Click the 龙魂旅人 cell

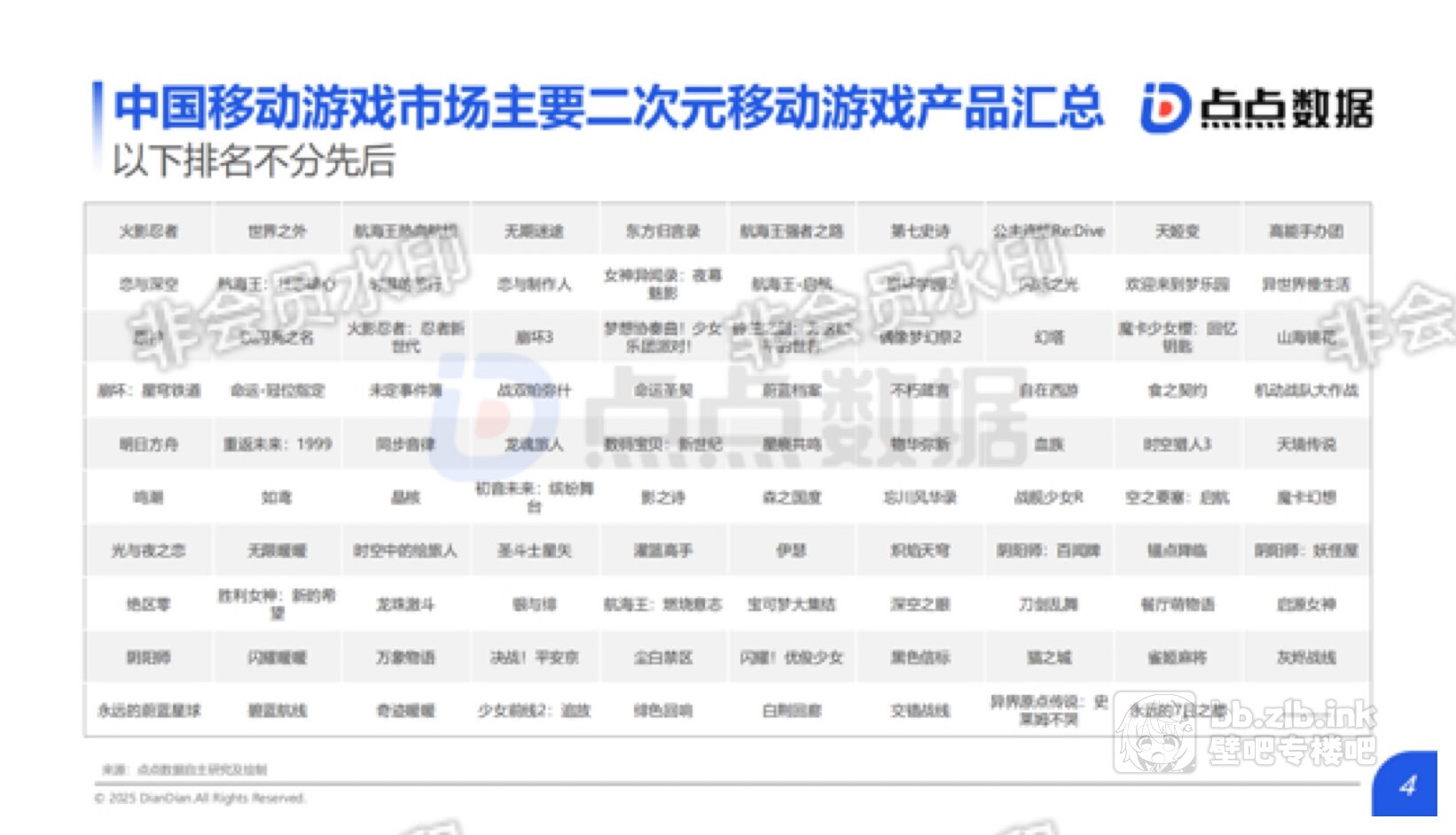(x=534, y=444)
